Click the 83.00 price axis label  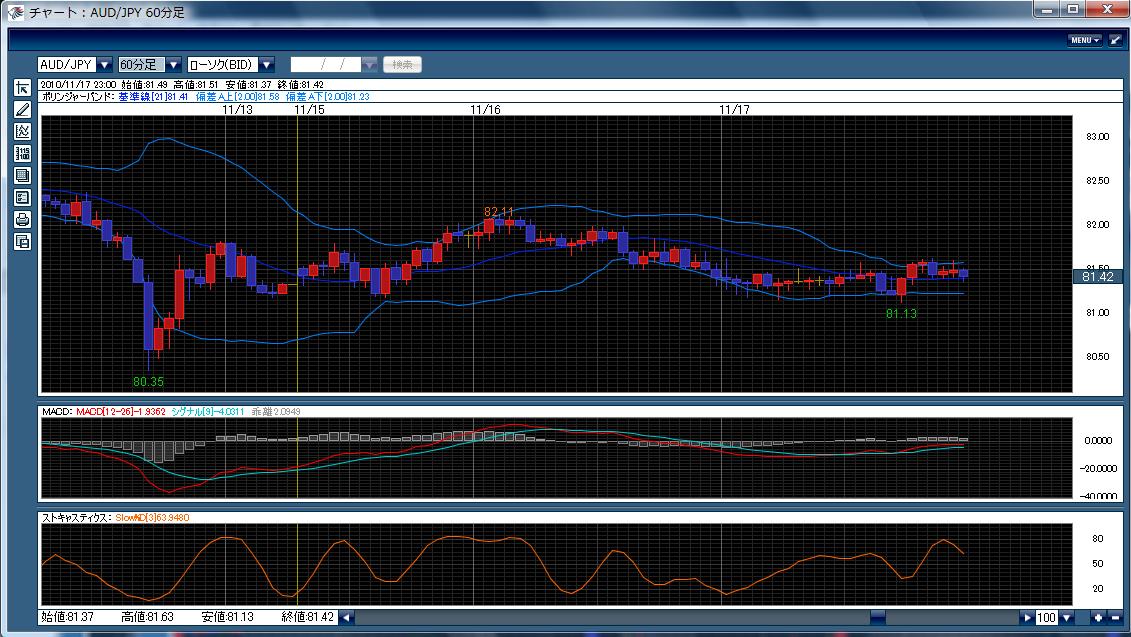click(x=1098, y=137)
